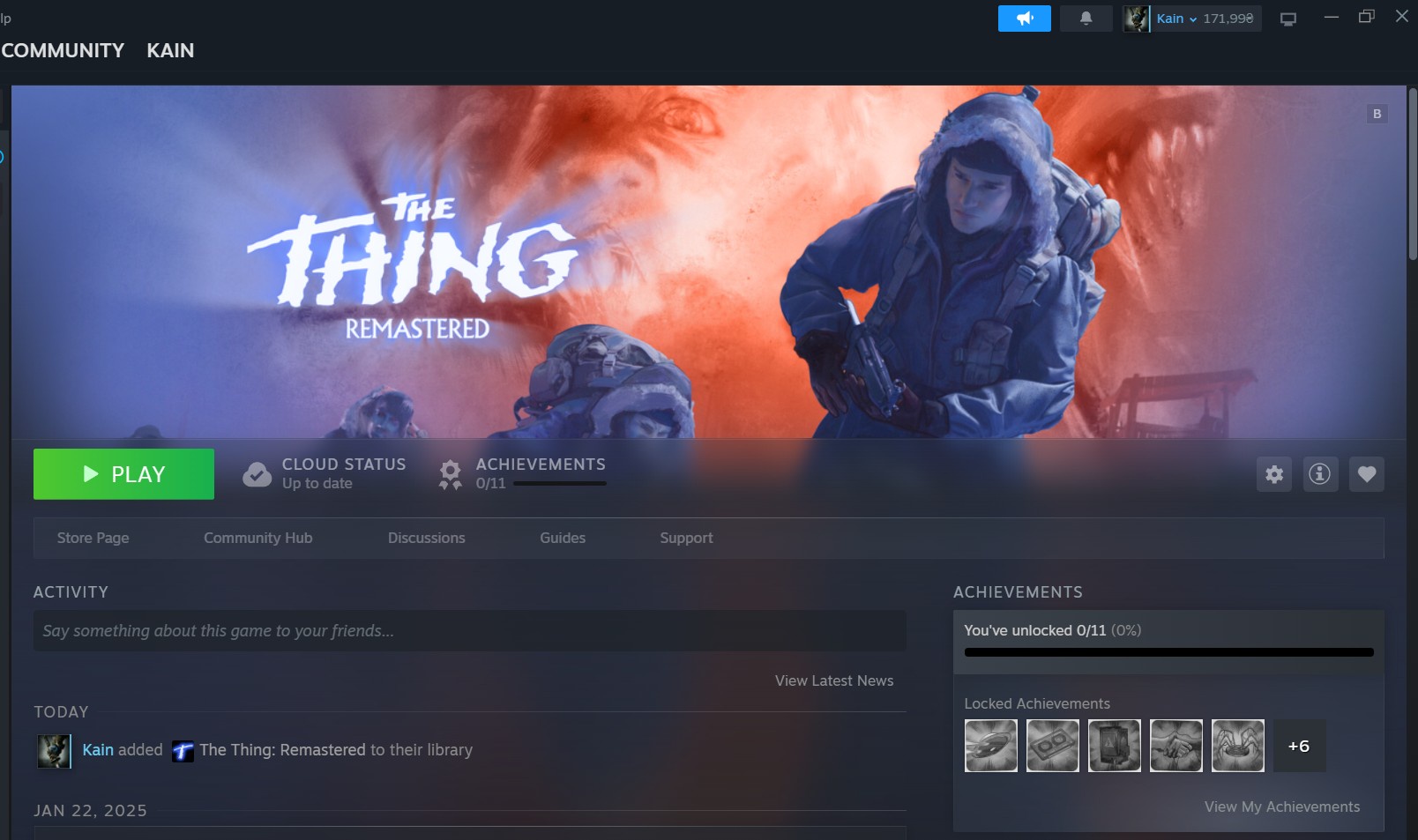This screenshot has height=840, width=1418.
Task: Click View Latest News link
Action: pos(834,680)
